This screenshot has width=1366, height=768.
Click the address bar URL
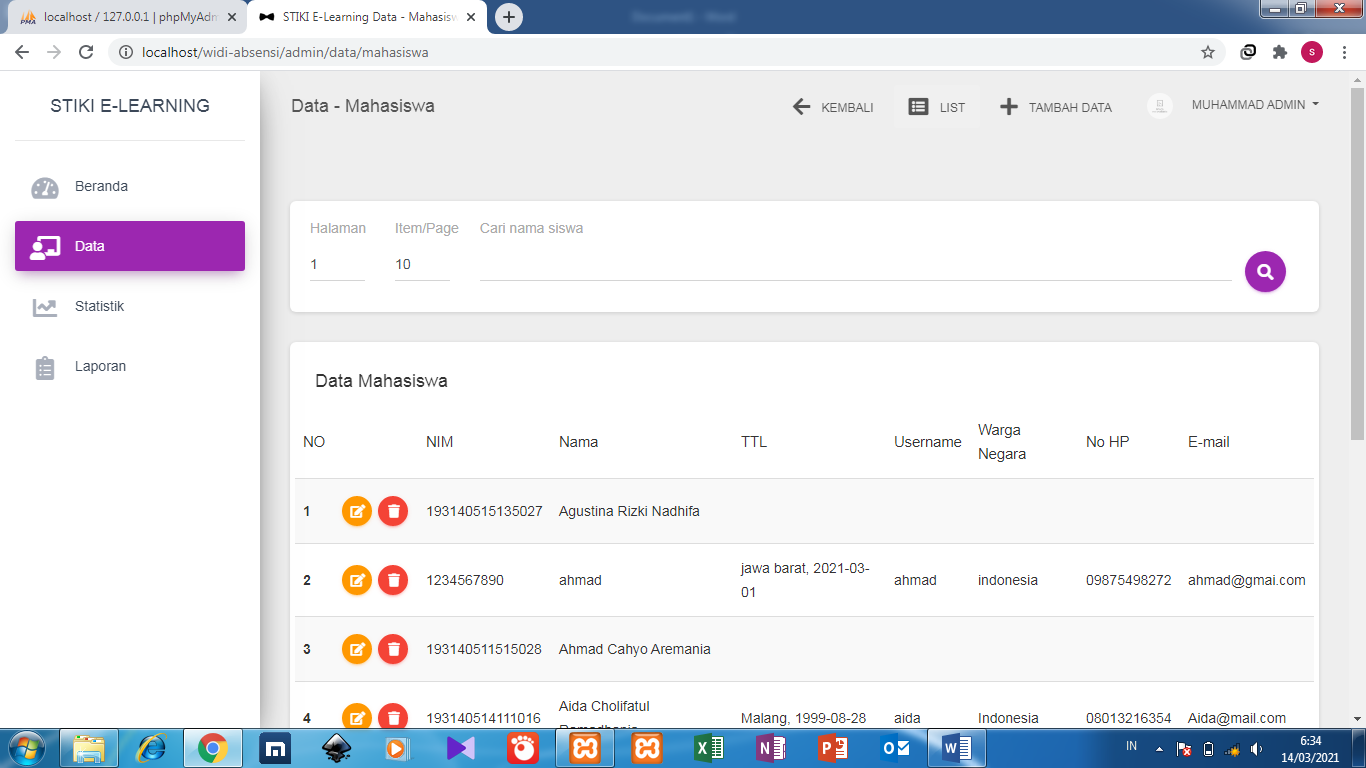tap(285, 52)
